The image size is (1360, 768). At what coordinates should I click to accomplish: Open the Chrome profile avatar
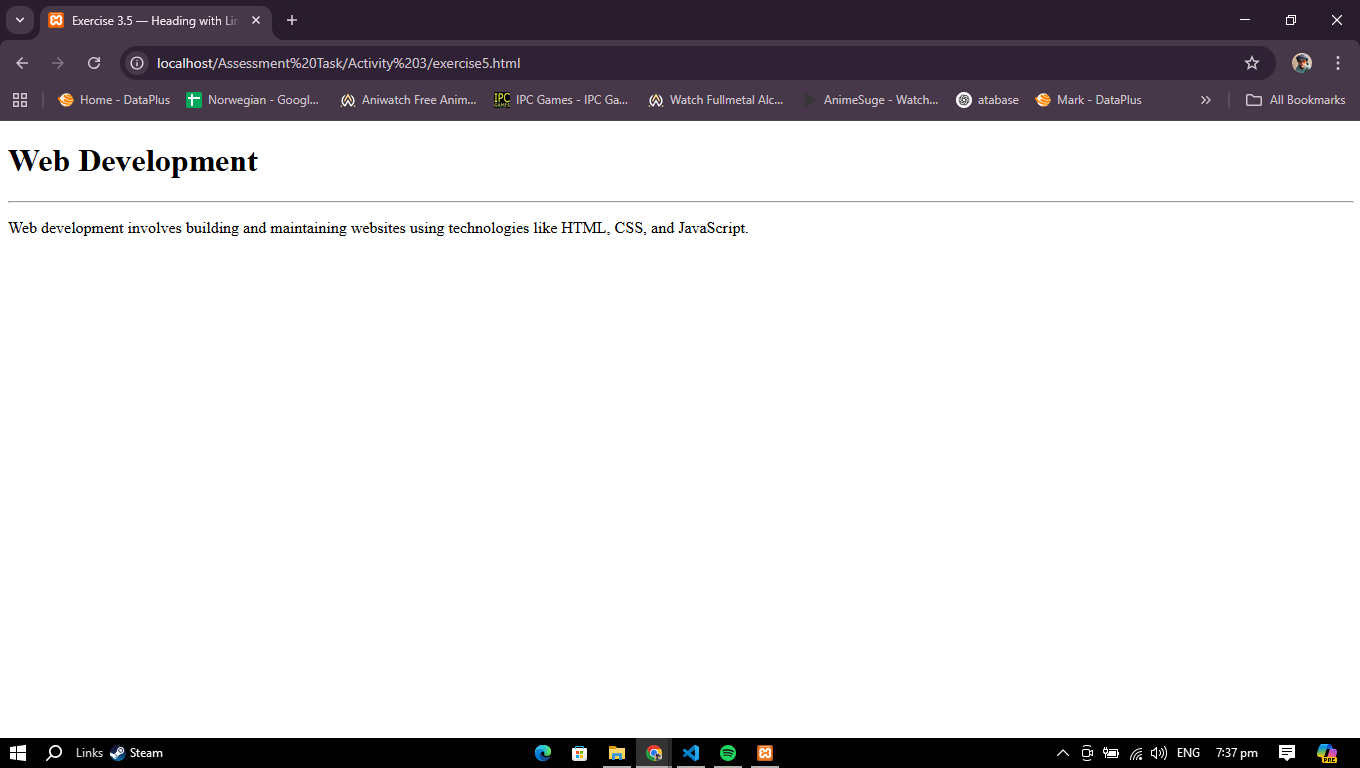[1301, 63]
